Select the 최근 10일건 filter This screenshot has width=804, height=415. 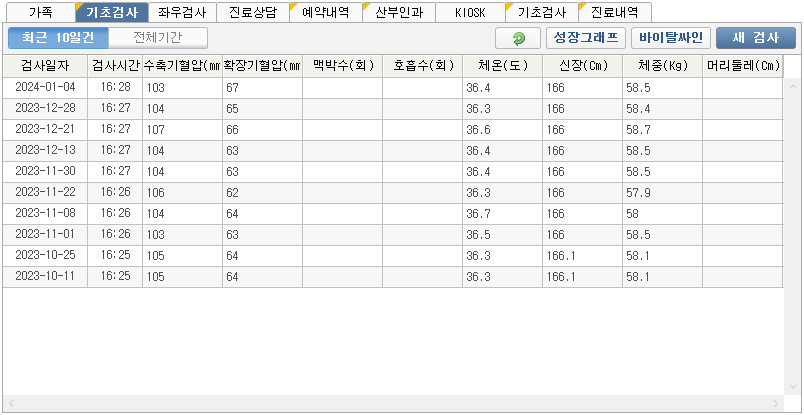(57, 38)
